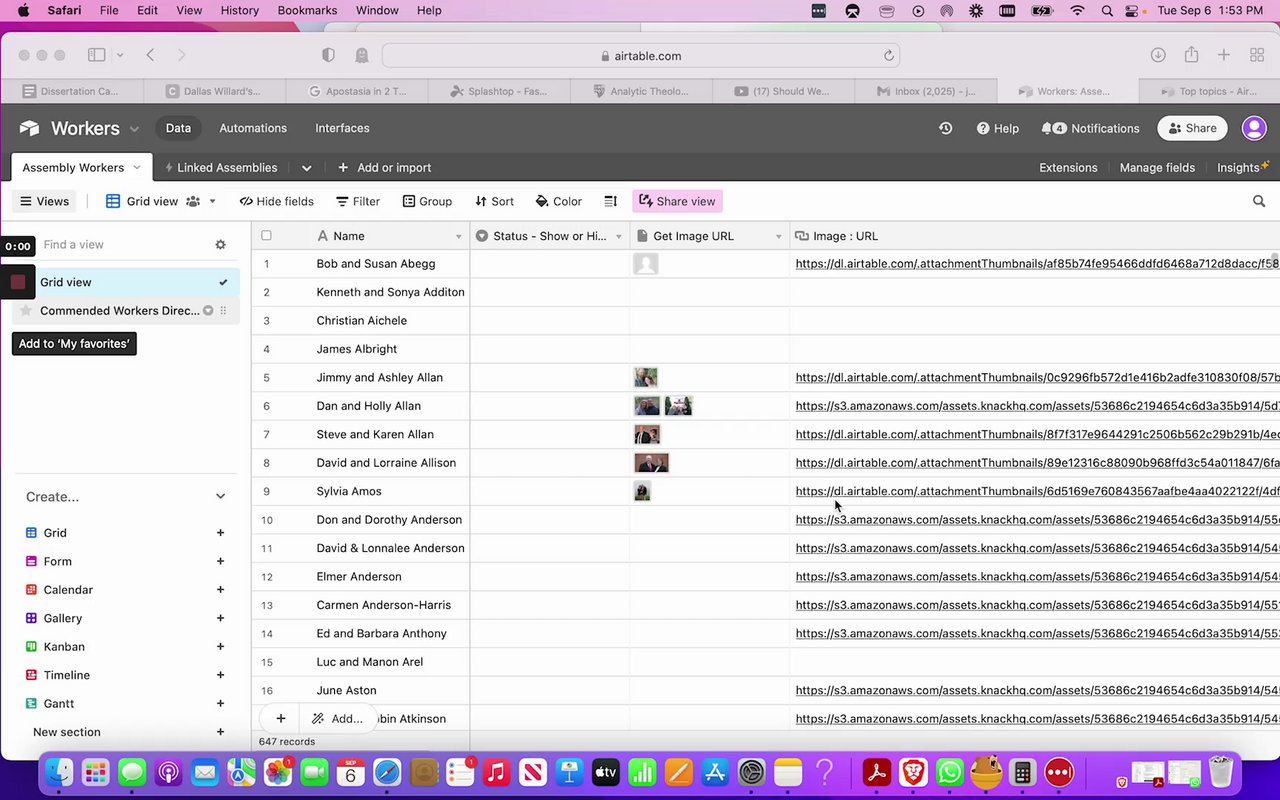Open David and Lorraine Allison image thumbnail
The width and height of the screenshot is (1280, 800).
651,463
